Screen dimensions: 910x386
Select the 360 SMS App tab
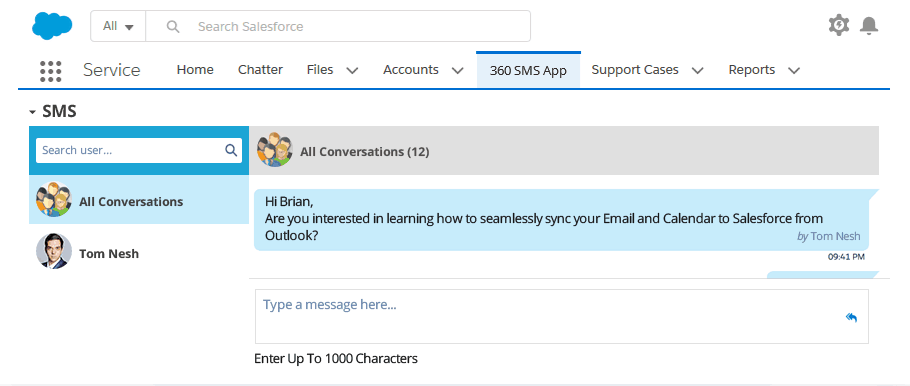528,71
